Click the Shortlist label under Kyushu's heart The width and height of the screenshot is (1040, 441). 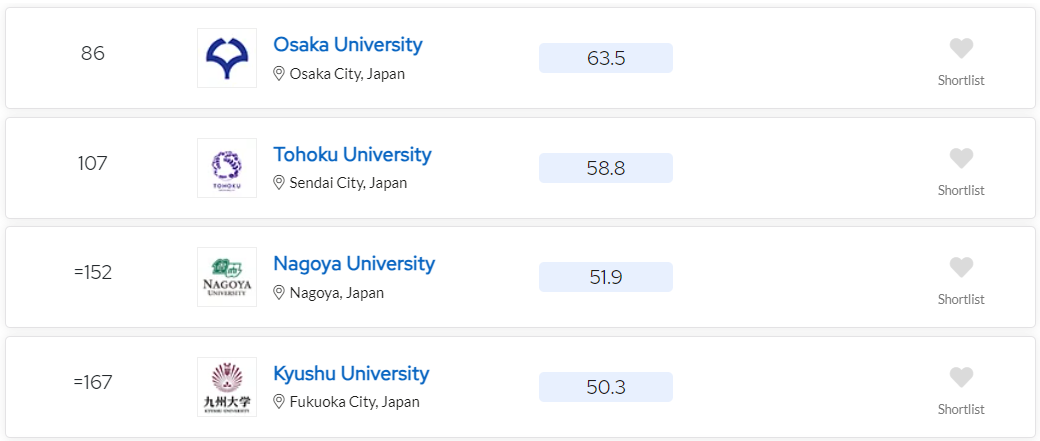961,409
